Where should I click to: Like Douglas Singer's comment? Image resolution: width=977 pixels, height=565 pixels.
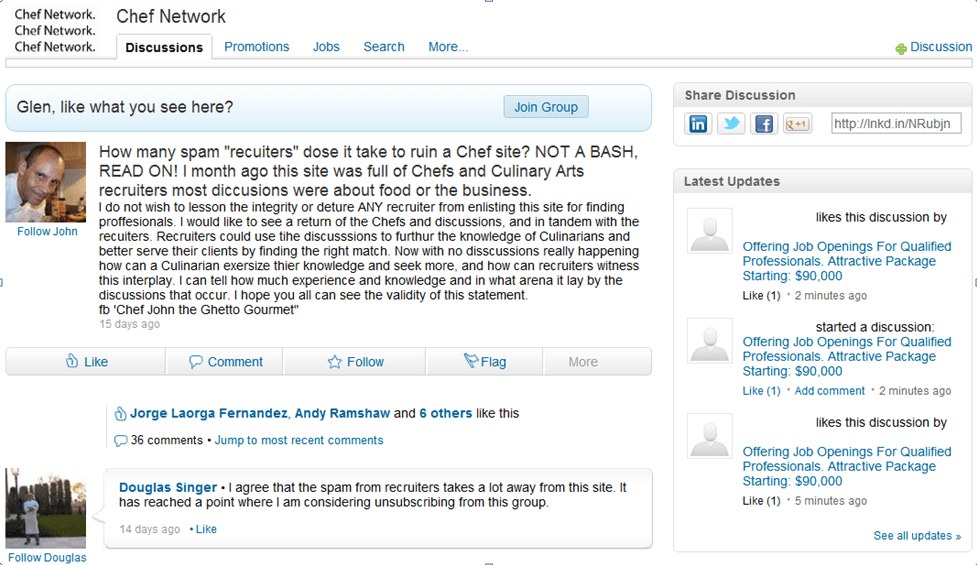coord(206,529)
